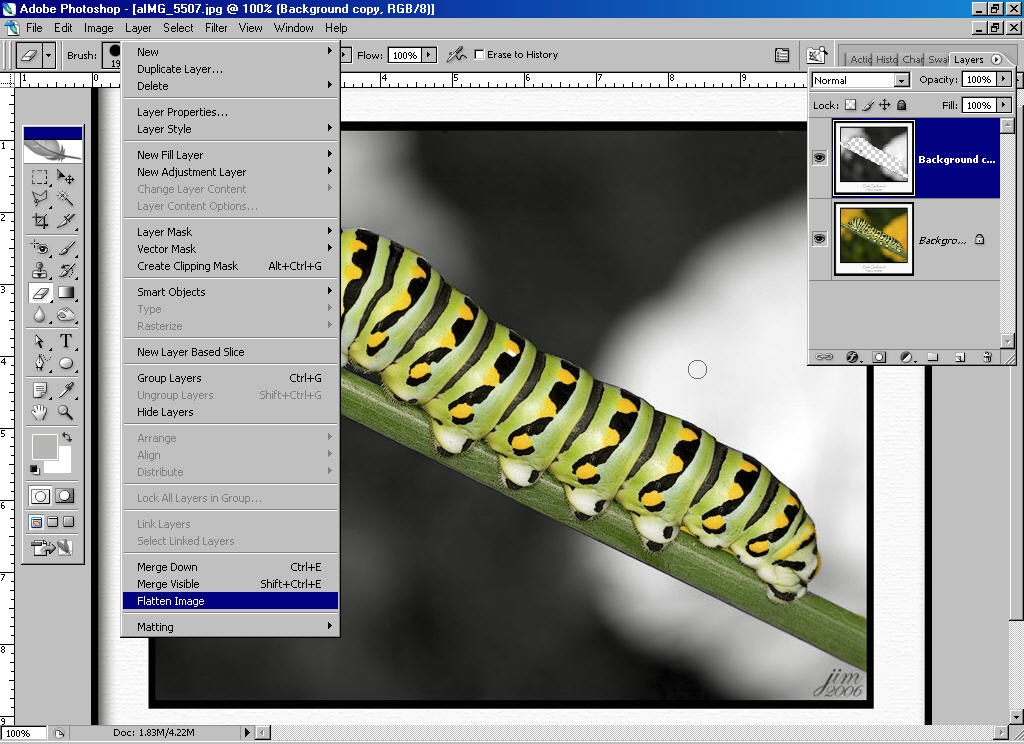Switch to Quick Mask mode
This screenshot has height=744, width=1024.
click(x=65, y=496)
